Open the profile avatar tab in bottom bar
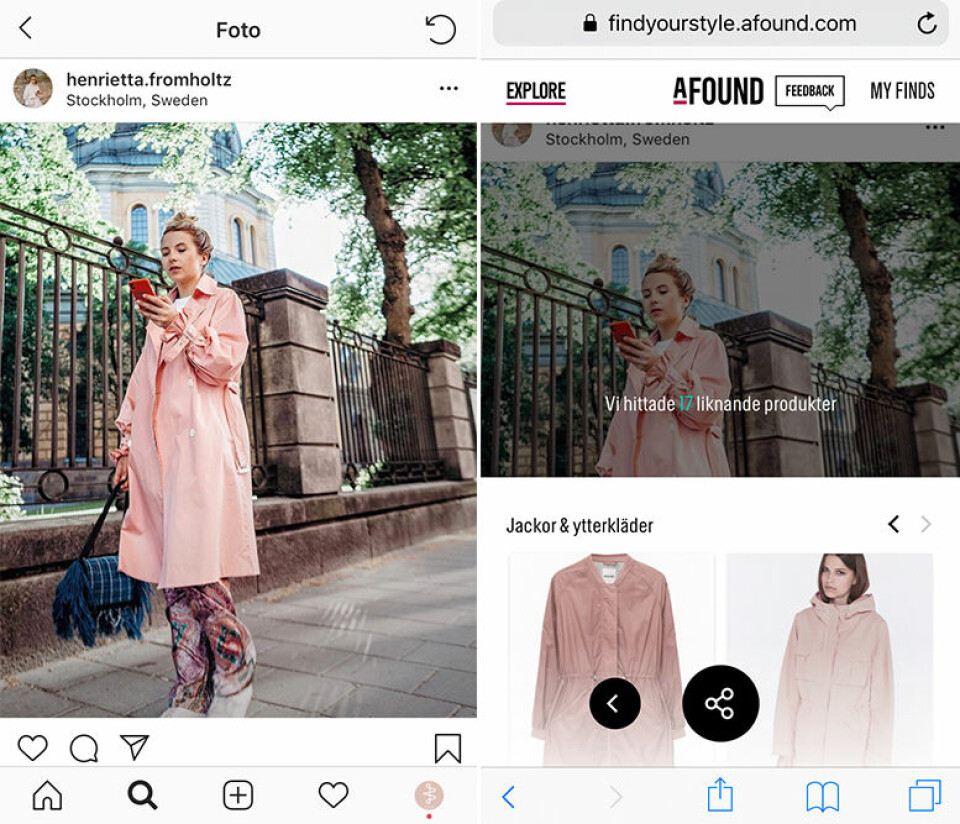 tap(429, 795)
